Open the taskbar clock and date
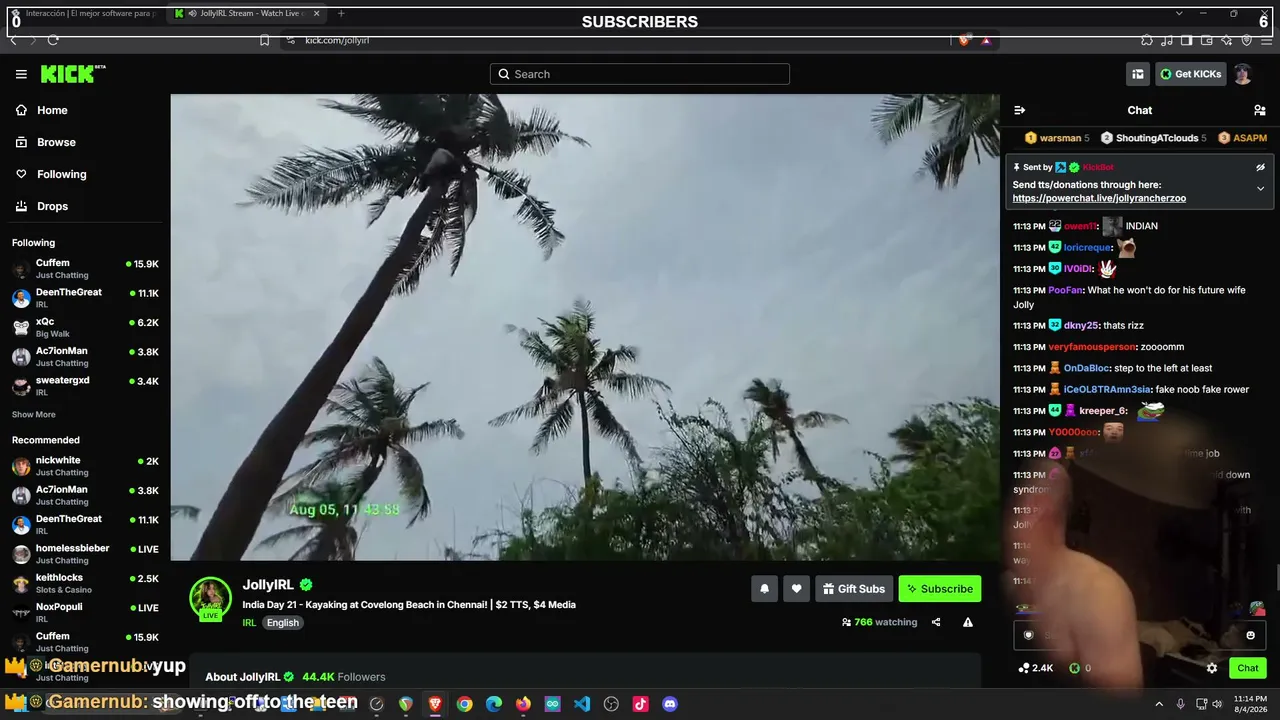Image resolution: width=1280 pixels, height=720 pixels. pyautogui.click(x=1250, y=704)
